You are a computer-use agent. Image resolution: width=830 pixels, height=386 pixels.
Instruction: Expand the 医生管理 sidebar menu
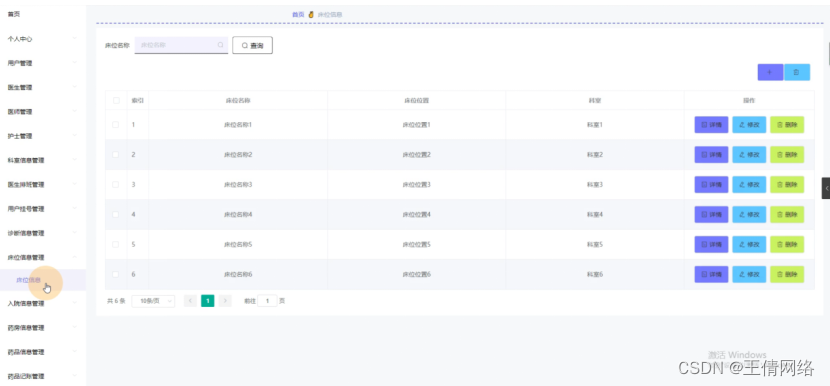[42, 87]
